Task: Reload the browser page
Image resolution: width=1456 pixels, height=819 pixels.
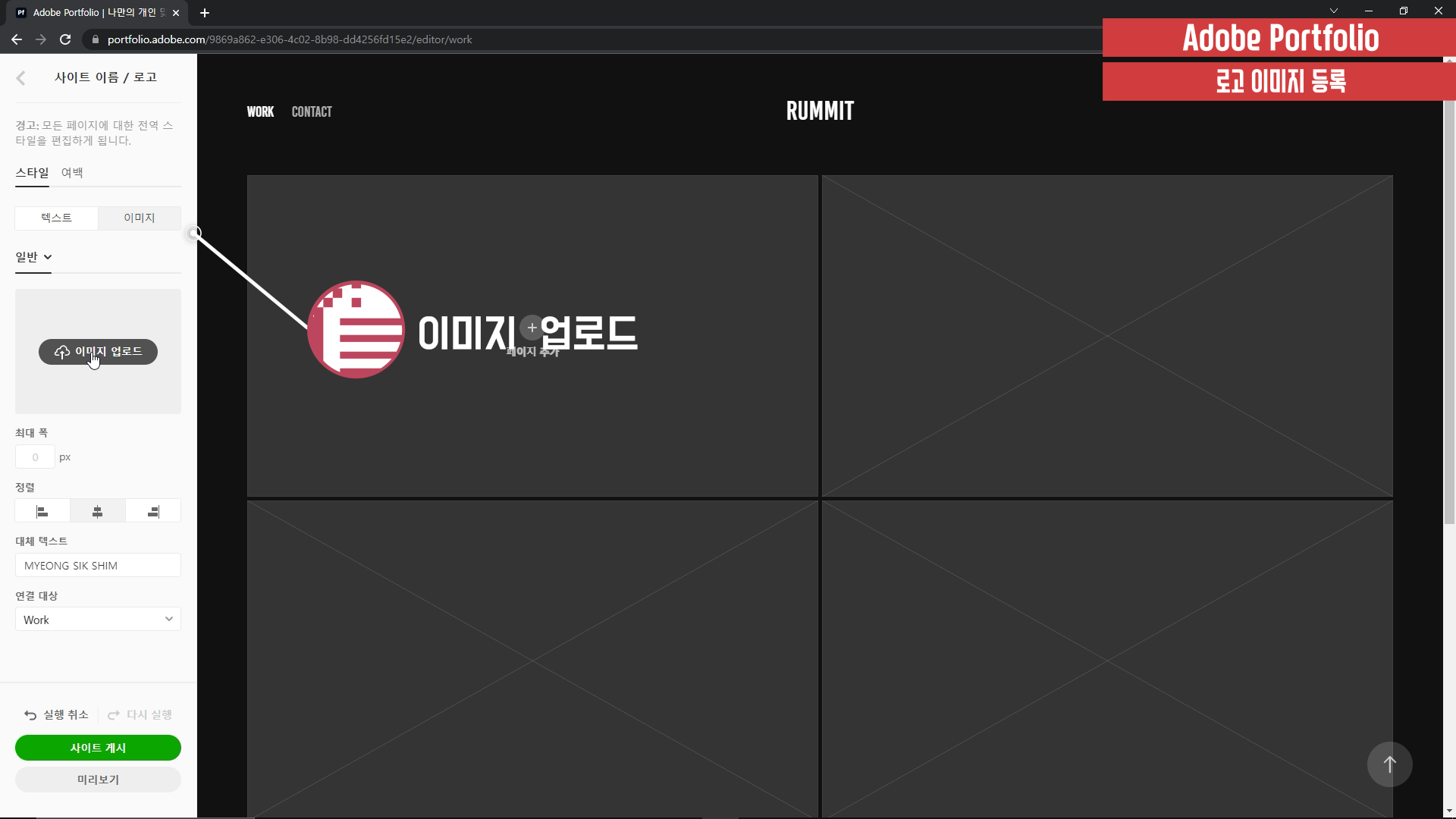Action: (x=65, y=39)
